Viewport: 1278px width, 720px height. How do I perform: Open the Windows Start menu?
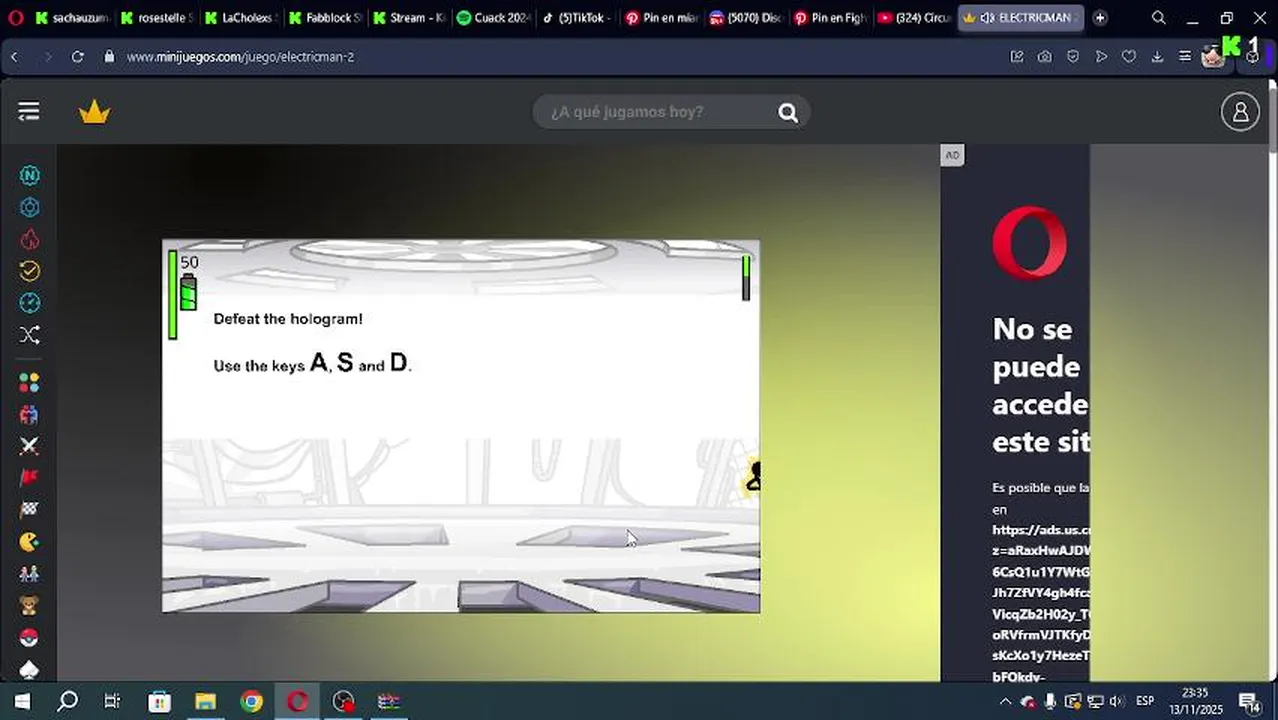(22, 701)
